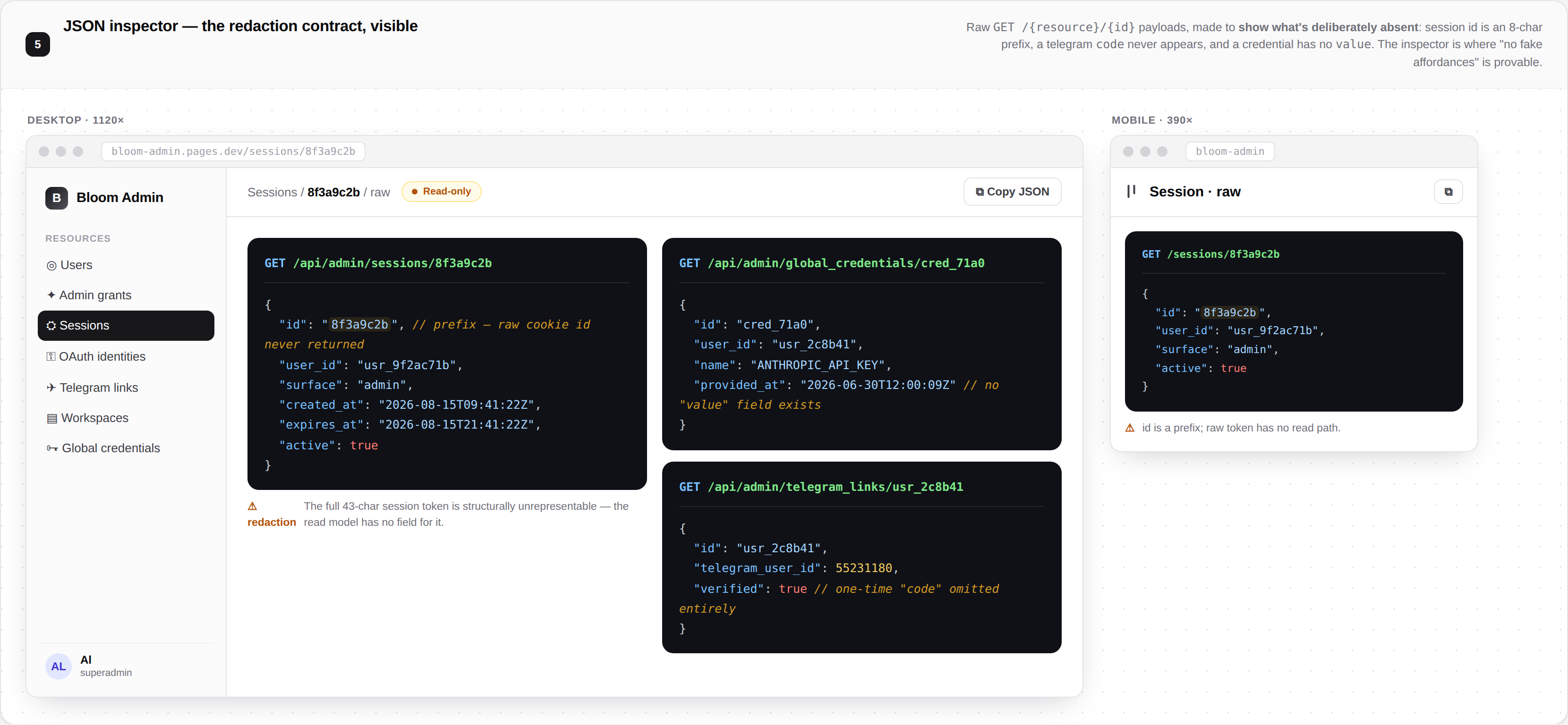The image size is (1568, 725).
Task: Click the mobile bloom-admin address bar
Action: coord(1229,152)
